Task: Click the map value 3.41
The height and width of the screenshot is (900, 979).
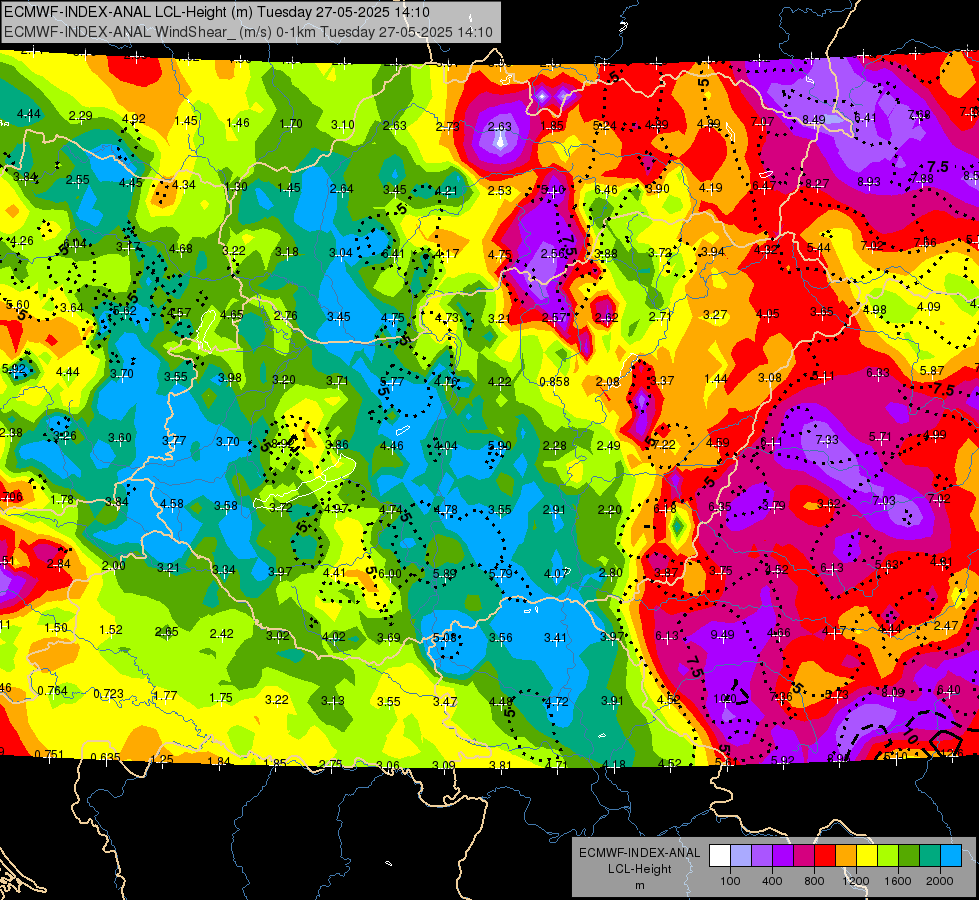Action: click(x=555, y=638)
